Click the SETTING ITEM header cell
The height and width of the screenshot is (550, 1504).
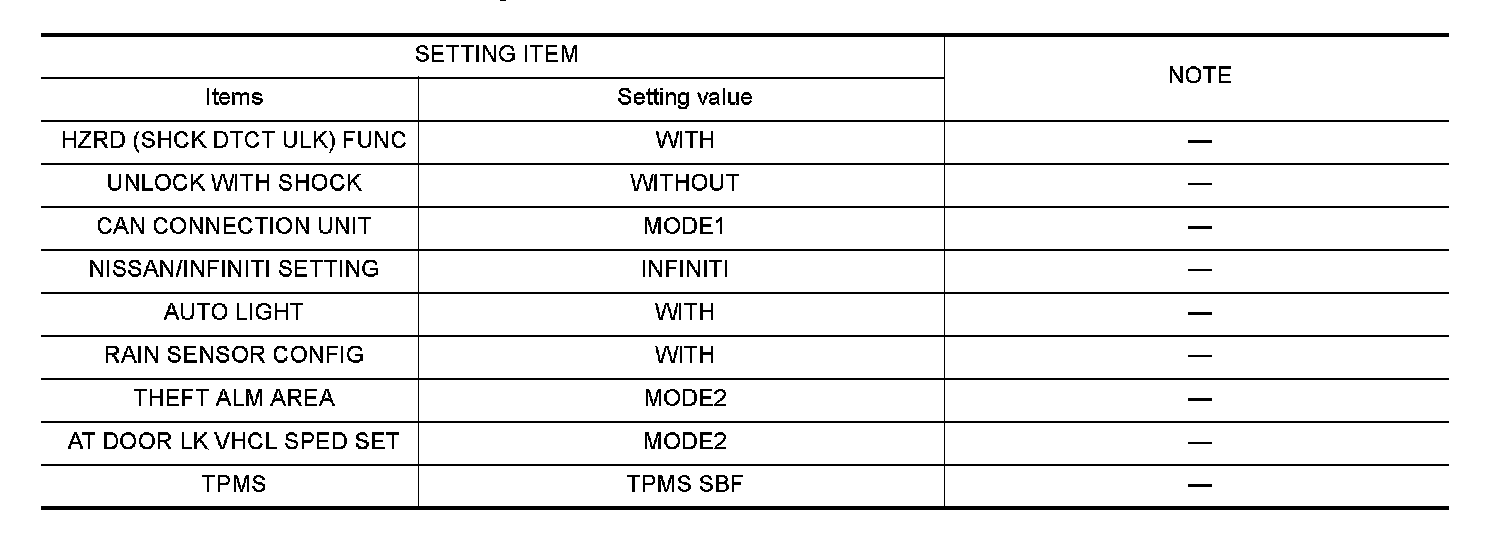coord(496,54)
